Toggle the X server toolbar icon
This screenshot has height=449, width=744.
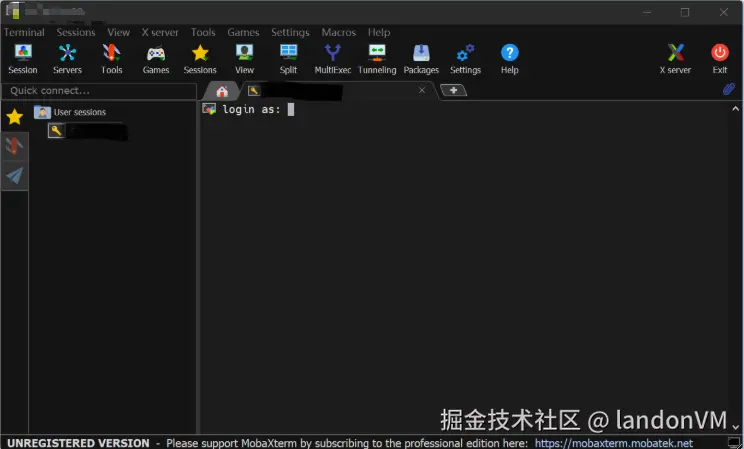[x=675, y=59]
